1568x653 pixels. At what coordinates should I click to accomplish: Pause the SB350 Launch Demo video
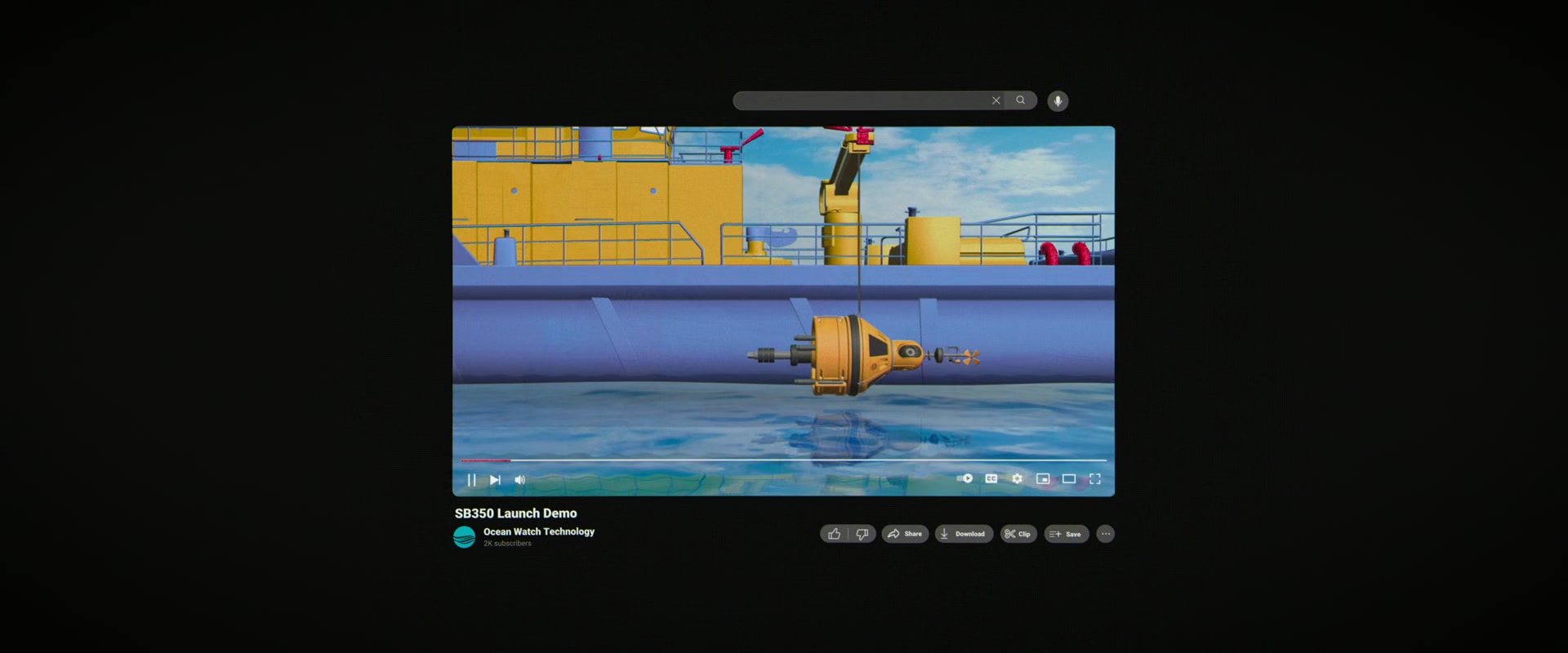(x=471, y=480)
